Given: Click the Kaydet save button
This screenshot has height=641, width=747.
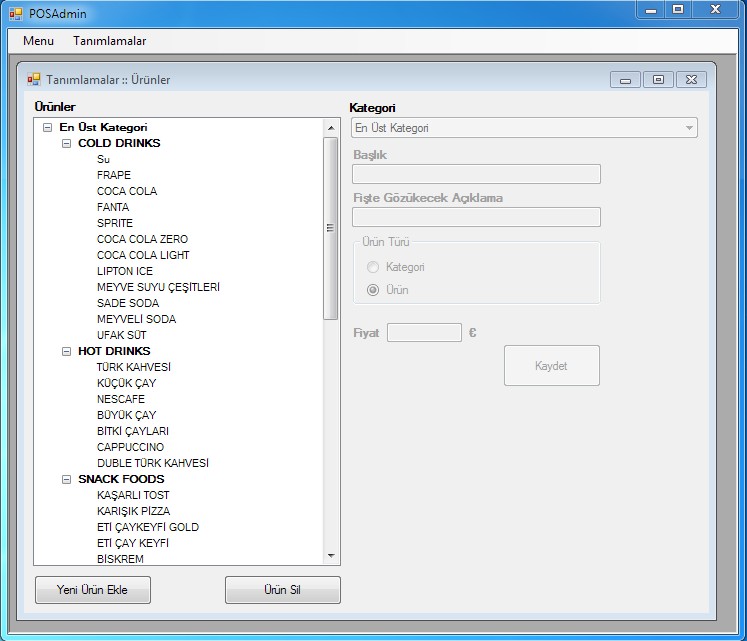Looking at the screenshot, I should pos(551,366).
